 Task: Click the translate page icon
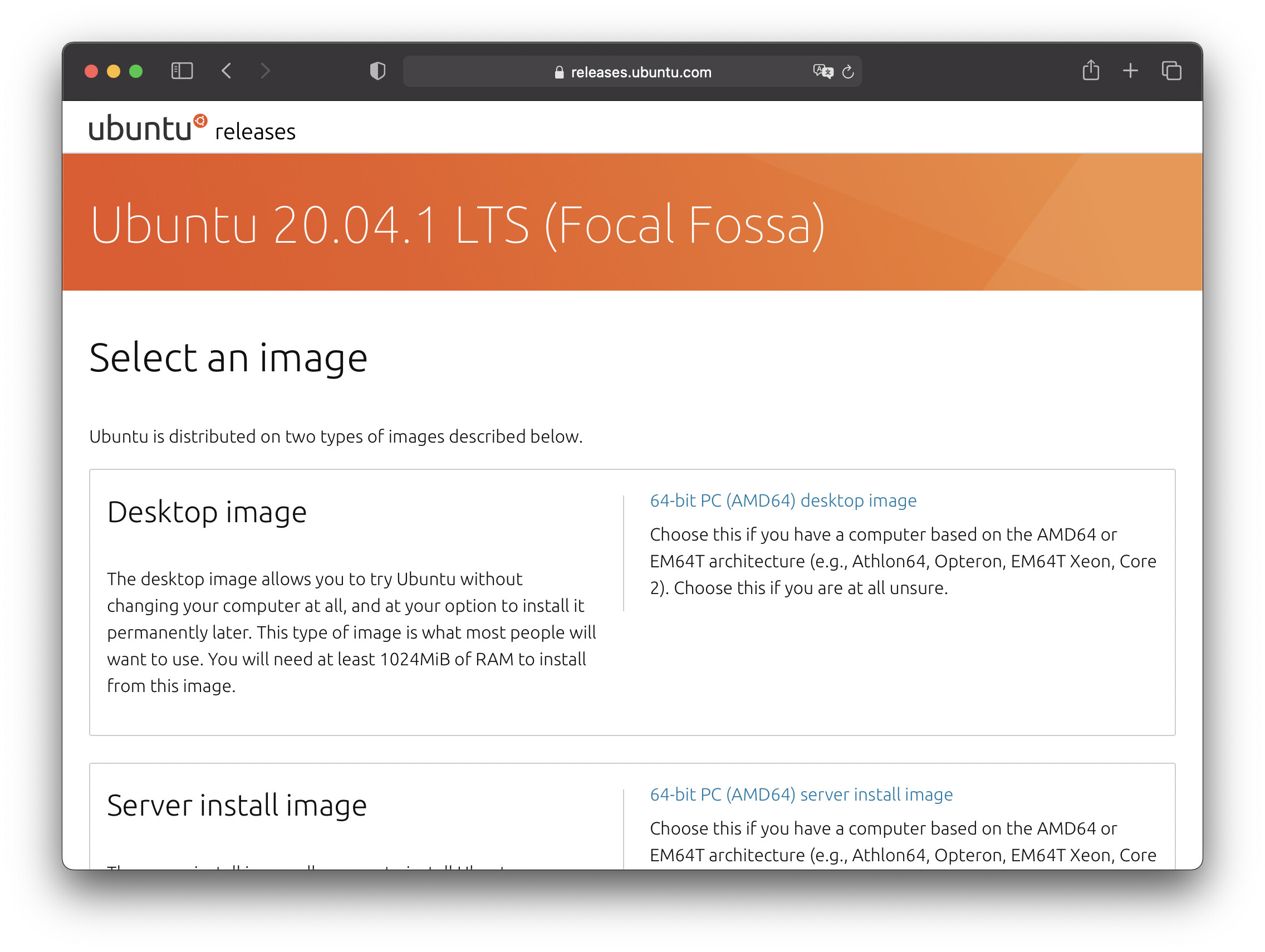click(823, 71)
